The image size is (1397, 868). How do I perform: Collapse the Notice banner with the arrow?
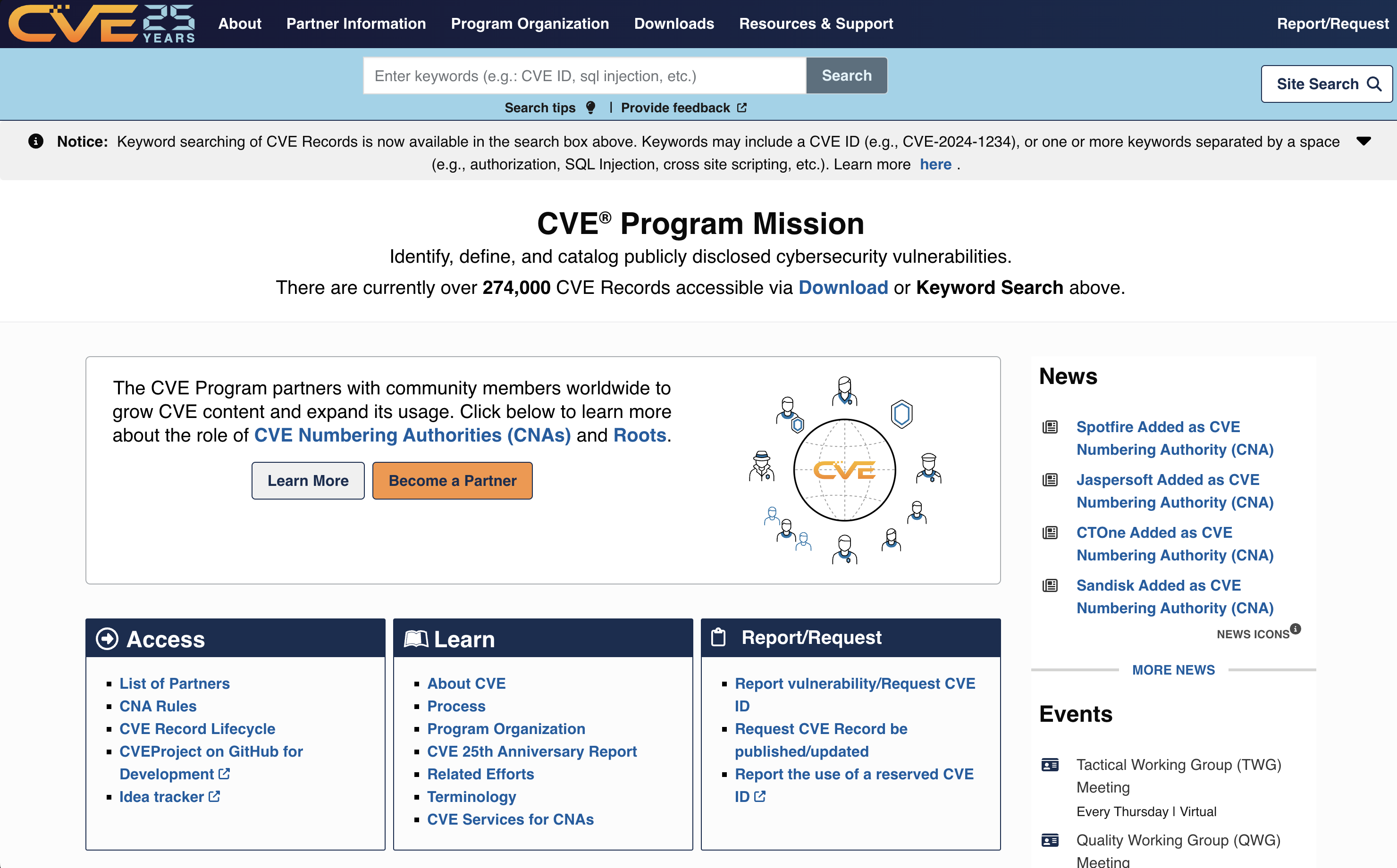click(x=1363, y=141)
